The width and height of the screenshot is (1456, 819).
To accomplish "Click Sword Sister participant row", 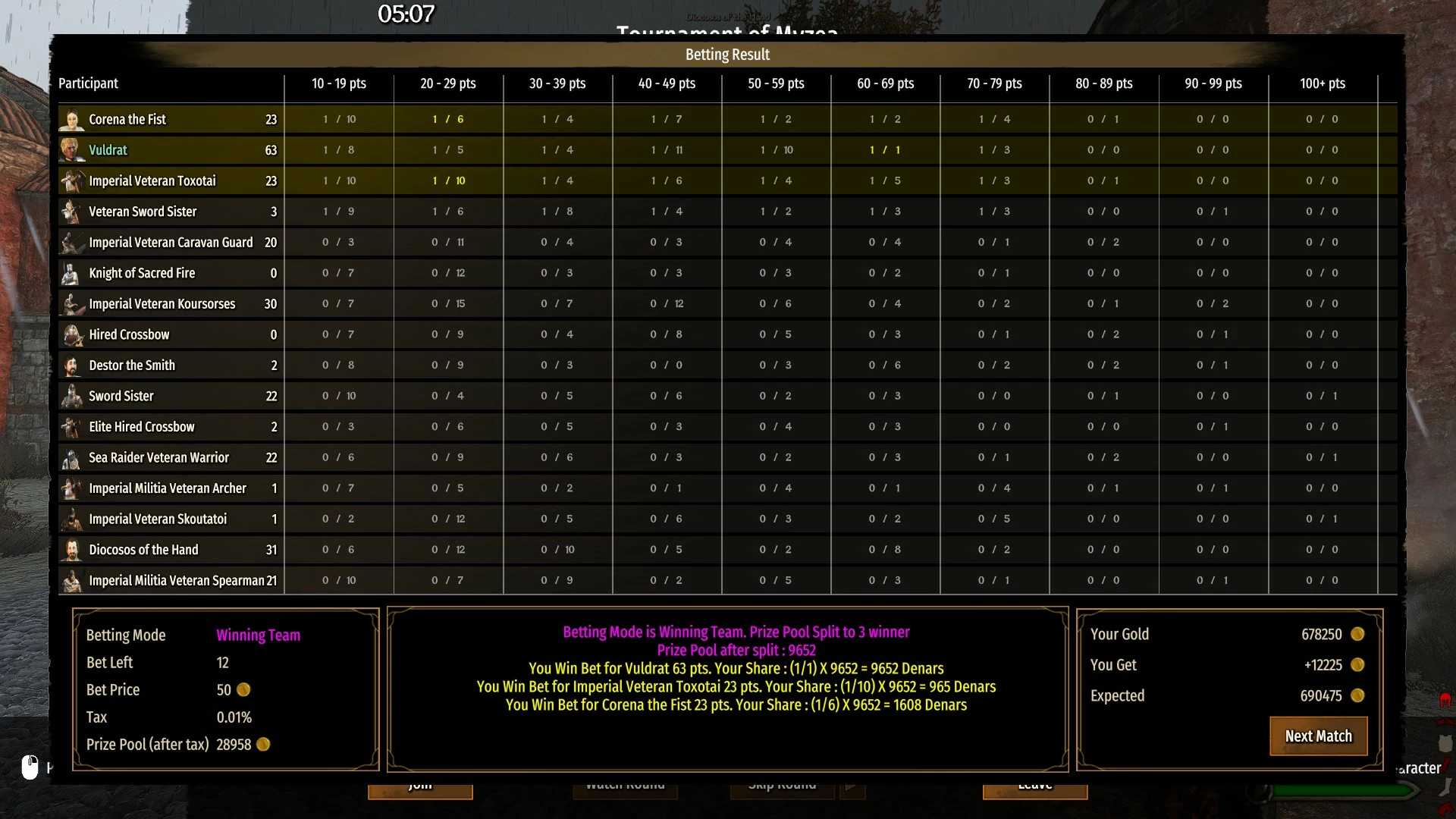I will point(728,397).
